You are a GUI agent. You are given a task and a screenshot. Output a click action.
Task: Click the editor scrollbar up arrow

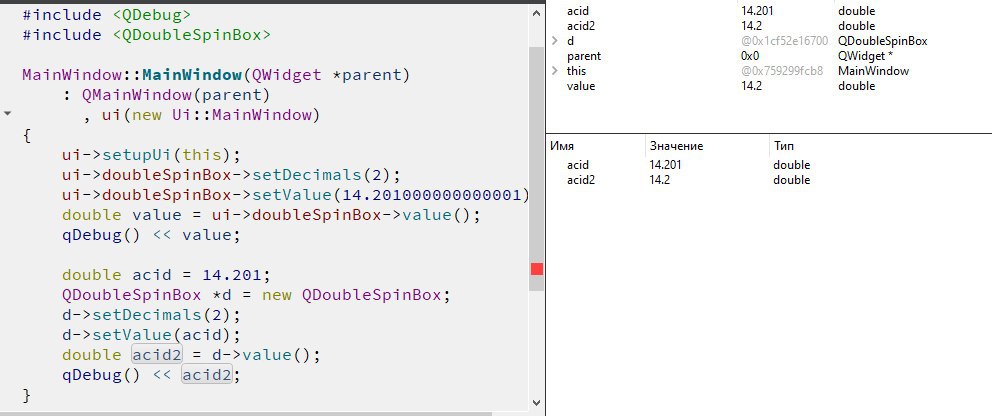[536, 12]
